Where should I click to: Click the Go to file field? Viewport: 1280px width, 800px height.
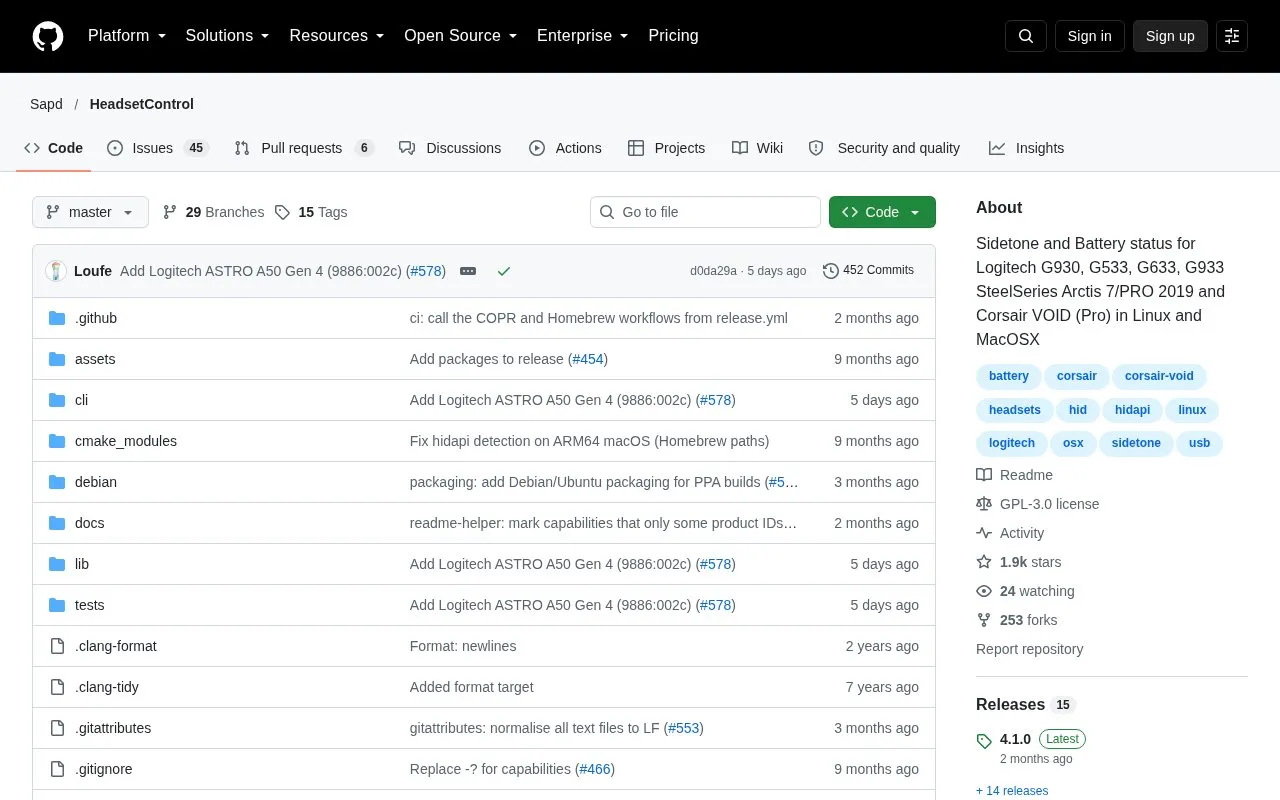tap(705, 212)
